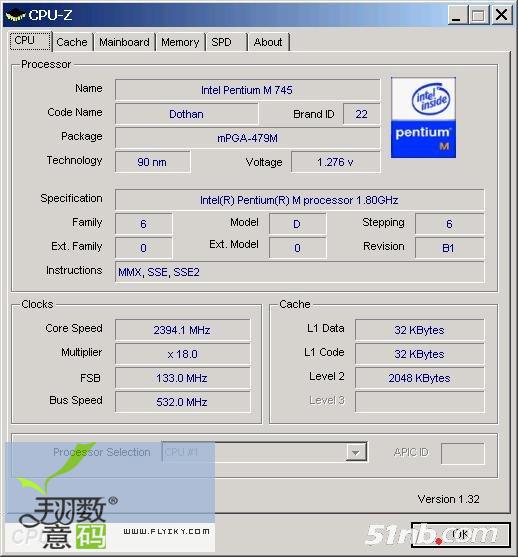Viewport: 518px width, 557px height.
Task: Go to the SPD tab
Action: tap(226, 42)
